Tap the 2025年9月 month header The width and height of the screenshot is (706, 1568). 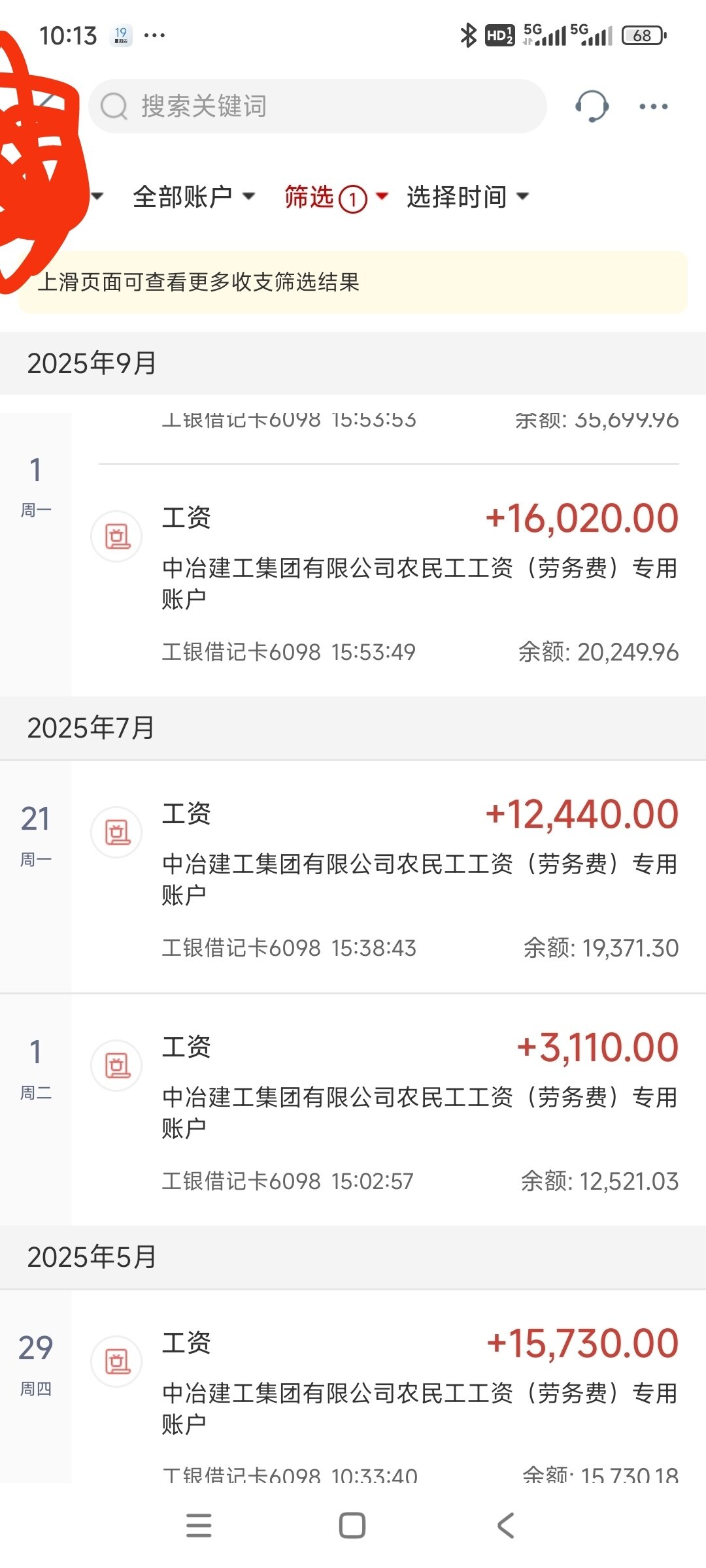pyautogui.click(x=92, y=363)
